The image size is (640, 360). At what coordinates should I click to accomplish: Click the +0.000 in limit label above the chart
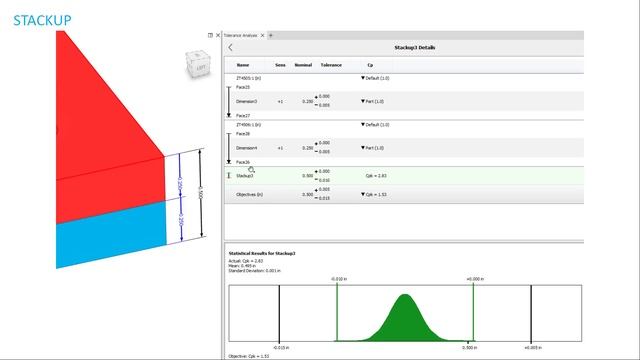point(475,279)
